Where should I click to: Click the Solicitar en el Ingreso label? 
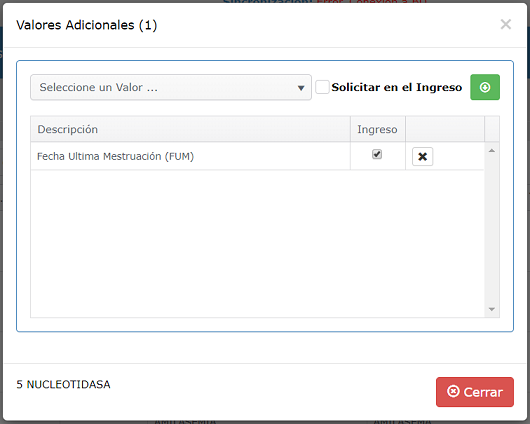396,87
